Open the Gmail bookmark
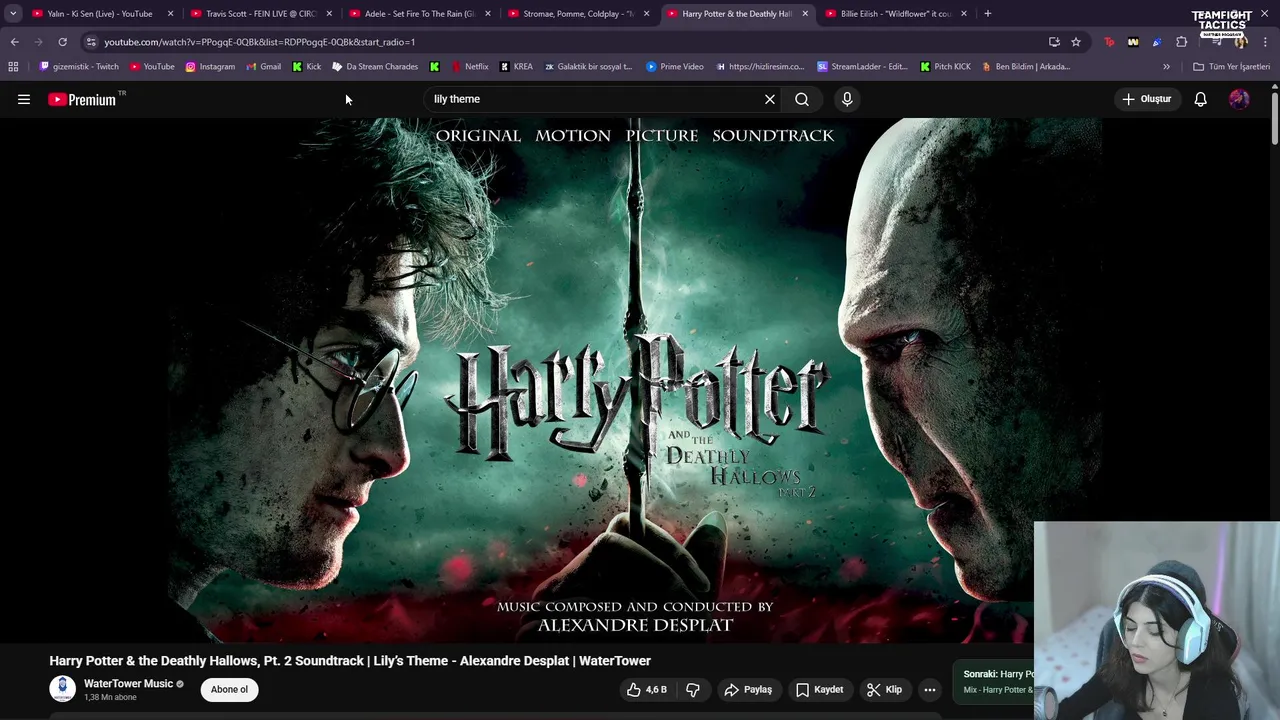 point(263,67)
